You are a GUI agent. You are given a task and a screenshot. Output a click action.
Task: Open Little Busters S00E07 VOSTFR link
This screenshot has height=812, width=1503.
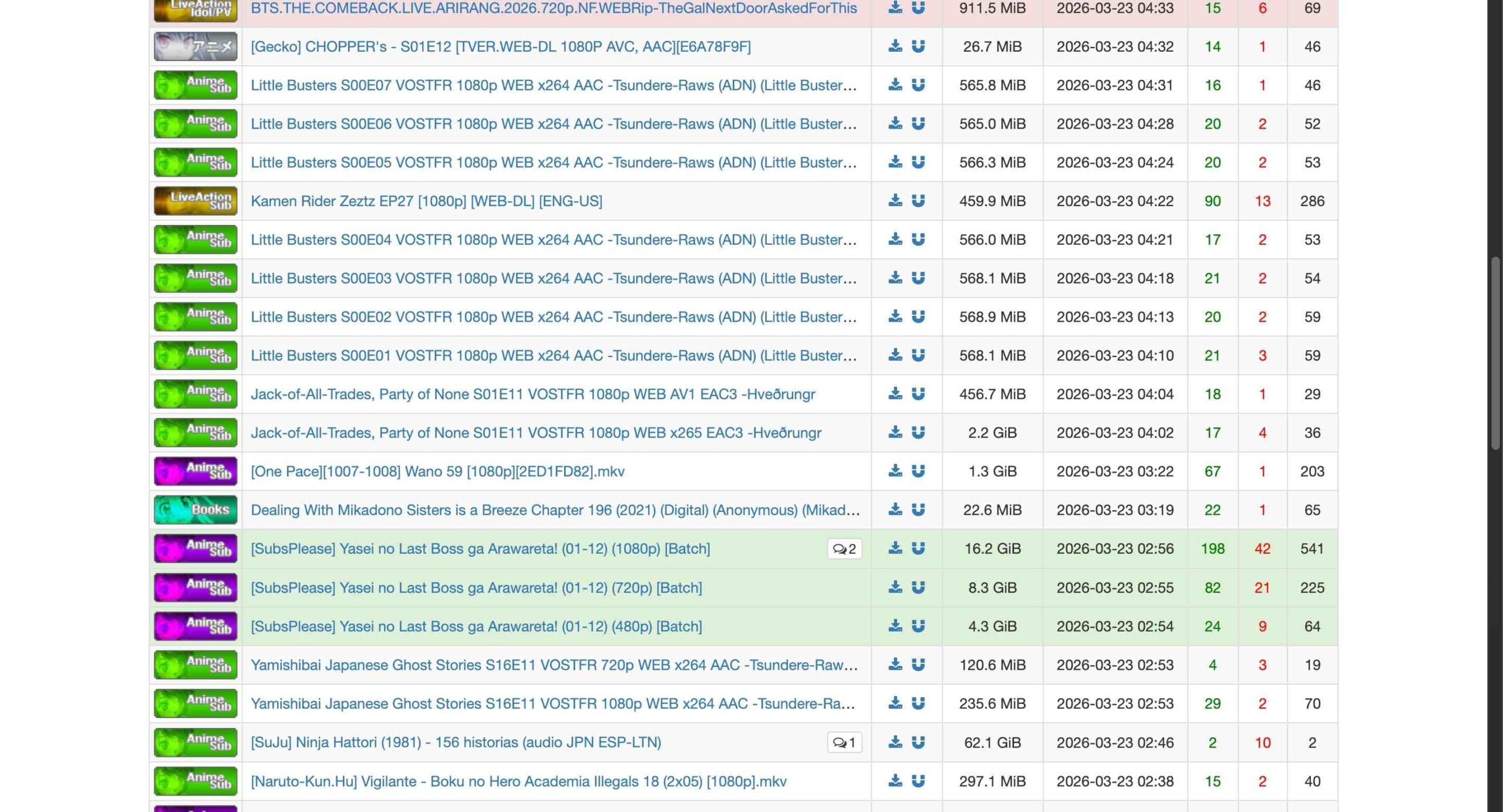tap(554, 85)
